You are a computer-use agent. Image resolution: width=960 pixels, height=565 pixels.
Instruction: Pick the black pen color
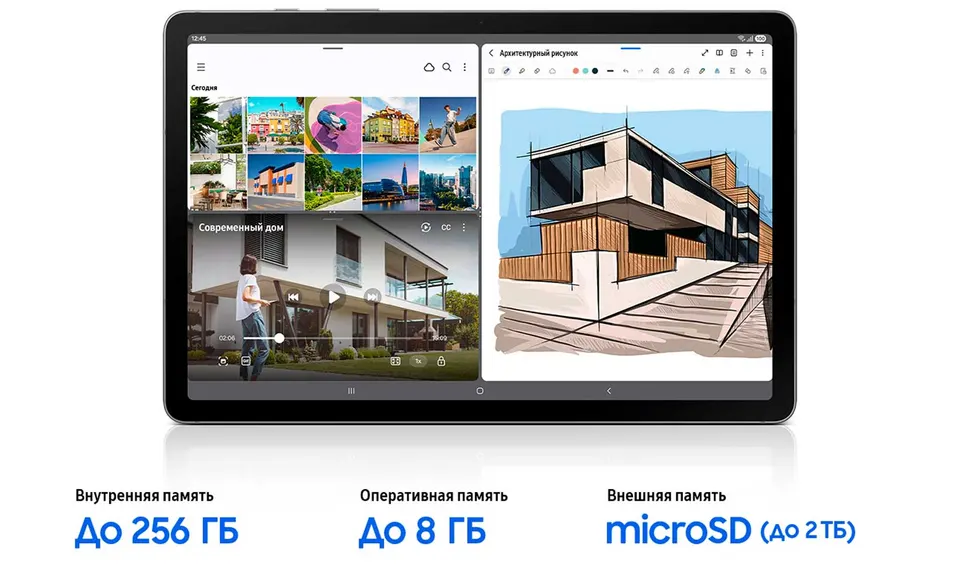point(595,71)
